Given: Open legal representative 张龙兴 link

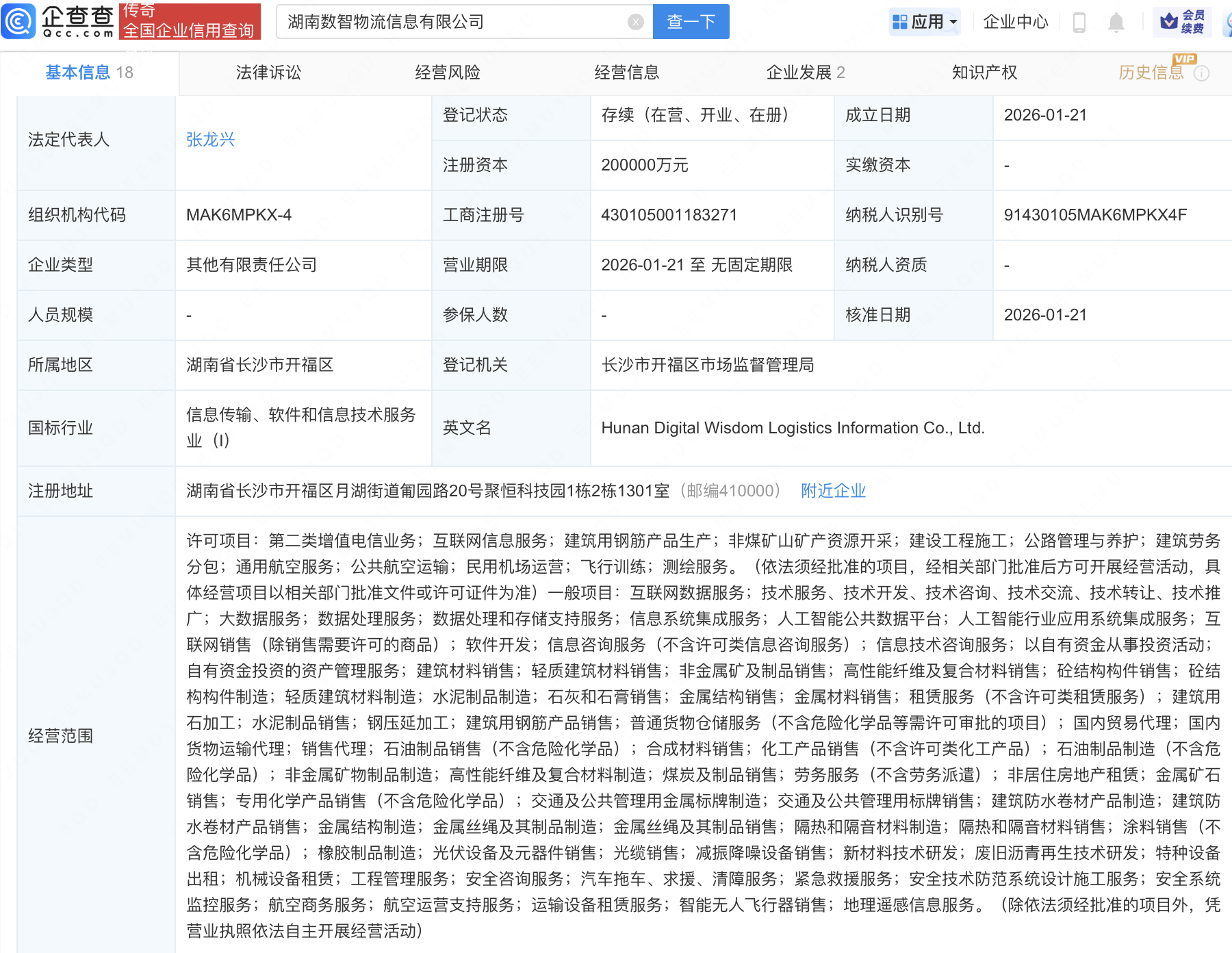Looking at the screenshot, I should (x=210, y=140).
